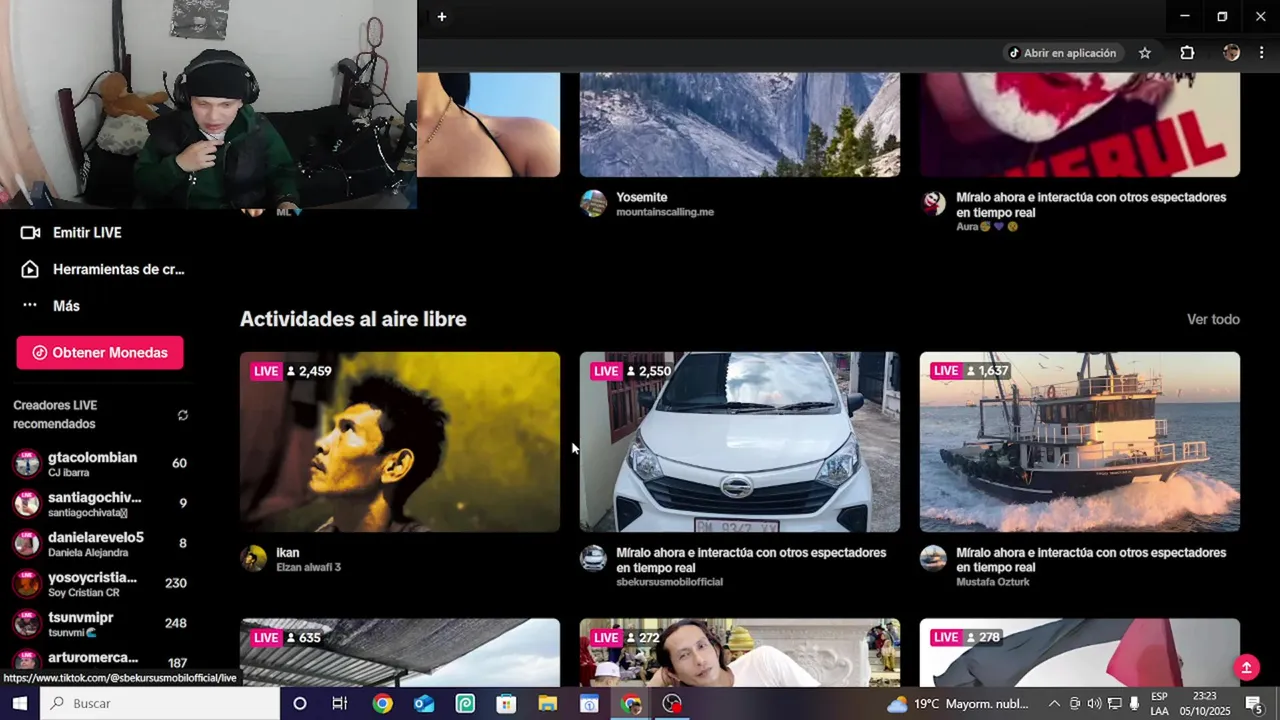
Task: Open the live stream with 272 viewers
Action: [x=740, y=652]
